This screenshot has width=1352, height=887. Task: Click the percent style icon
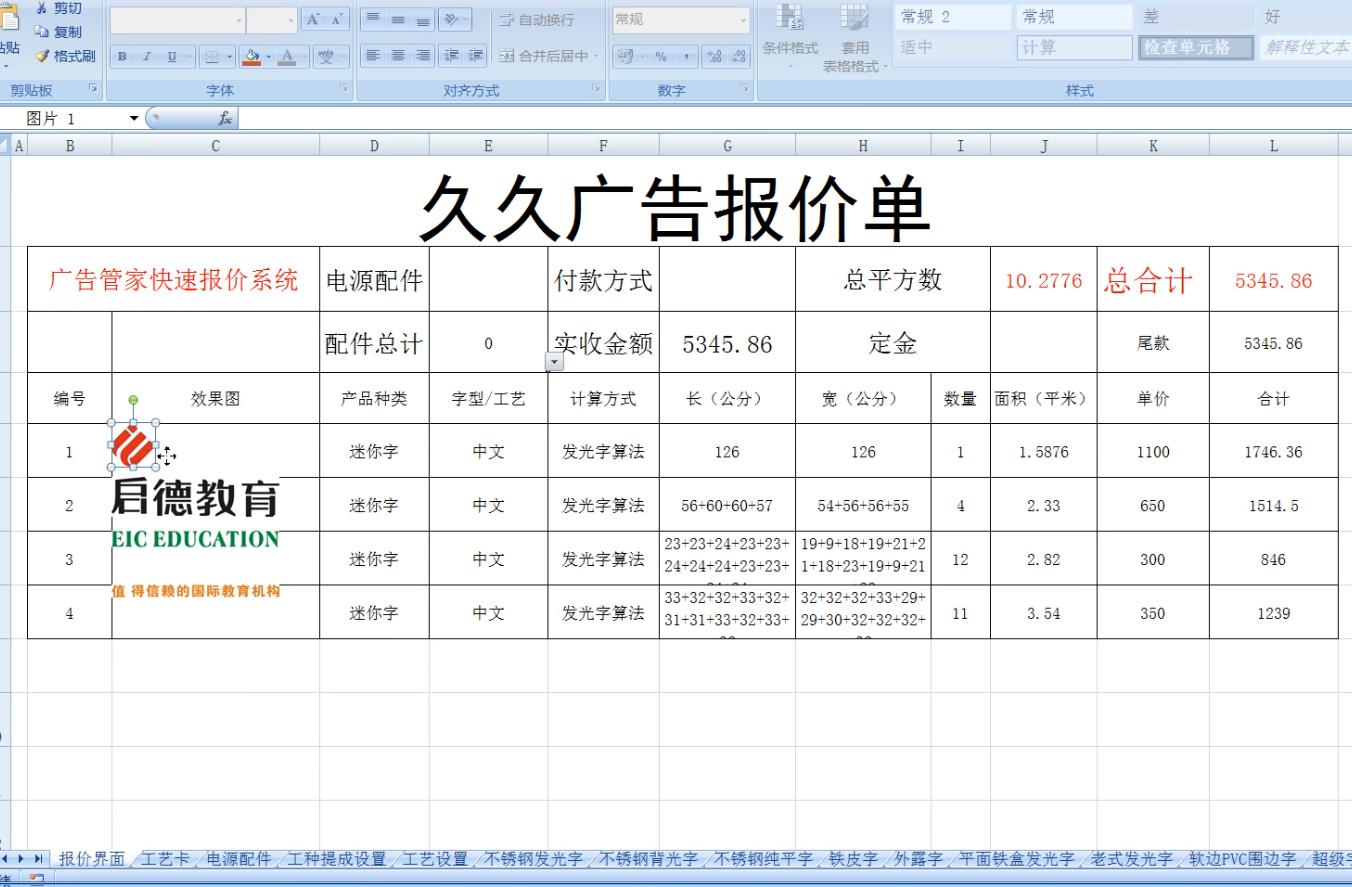(661, 57)
